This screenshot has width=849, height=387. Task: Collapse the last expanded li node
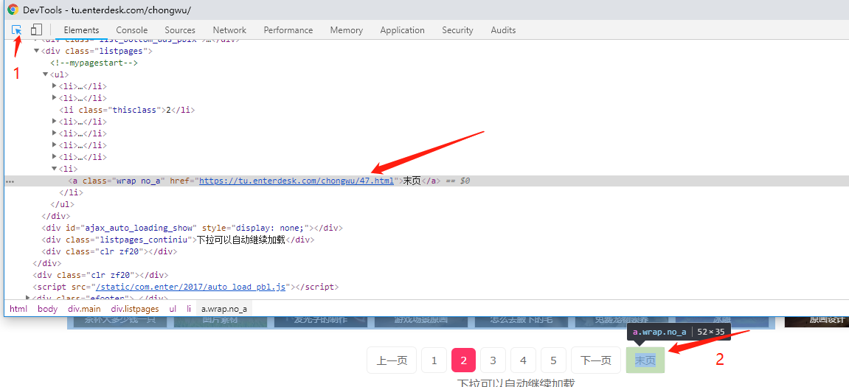pos(54,168)
